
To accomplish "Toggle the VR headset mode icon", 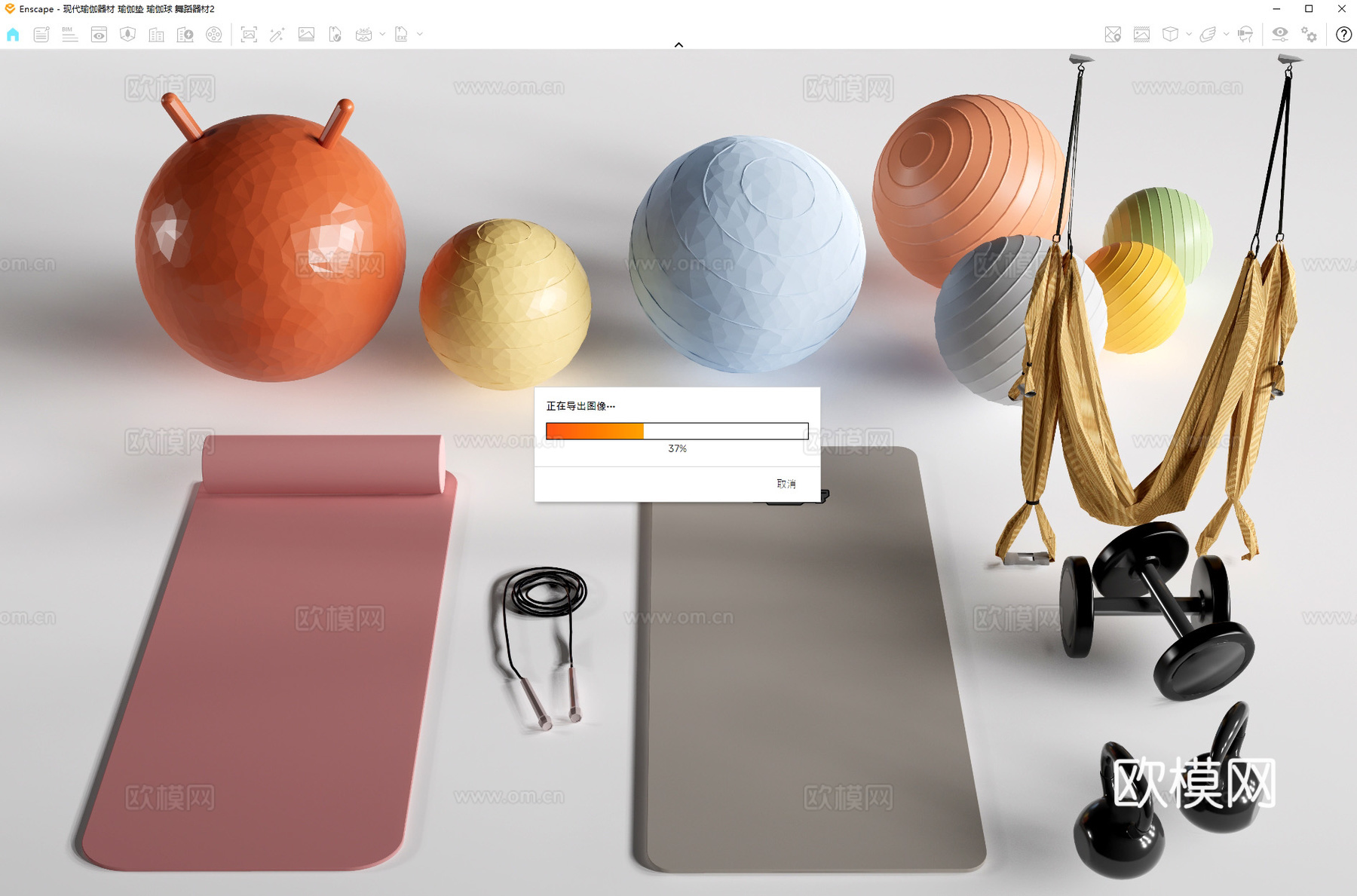I will 1245,35.
